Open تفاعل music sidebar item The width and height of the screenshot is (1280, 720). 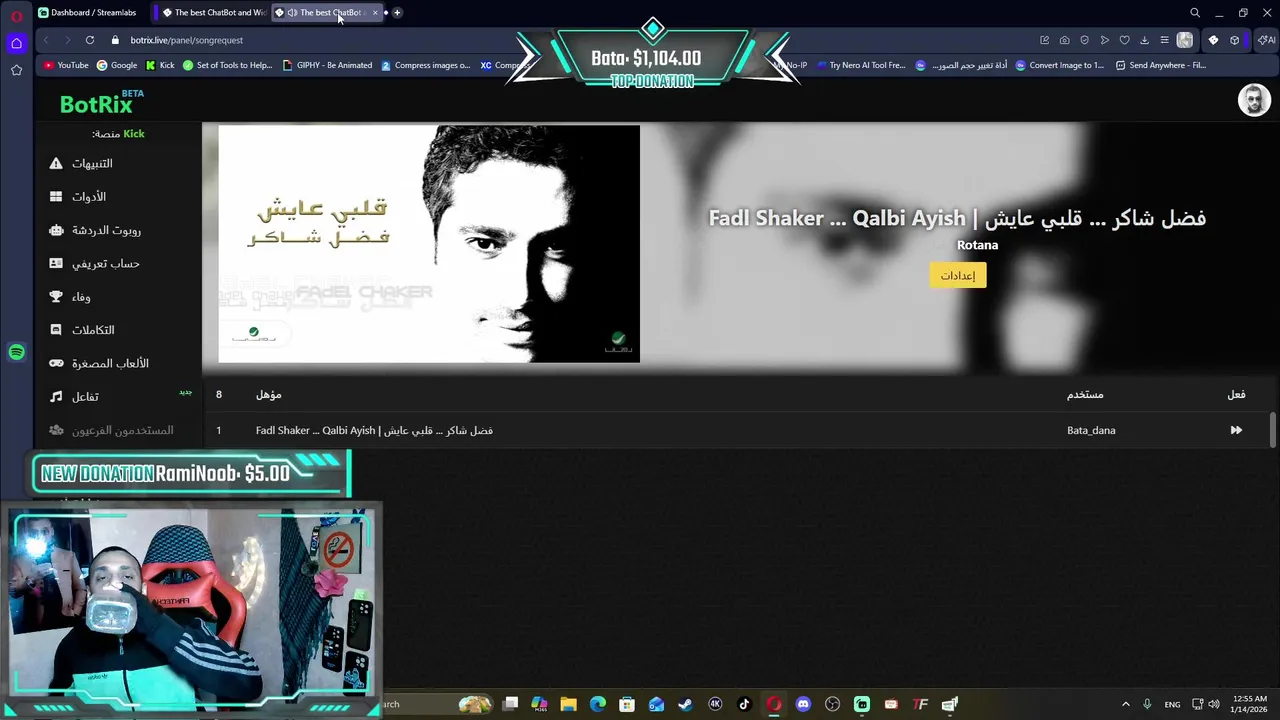tap(85, 397)
